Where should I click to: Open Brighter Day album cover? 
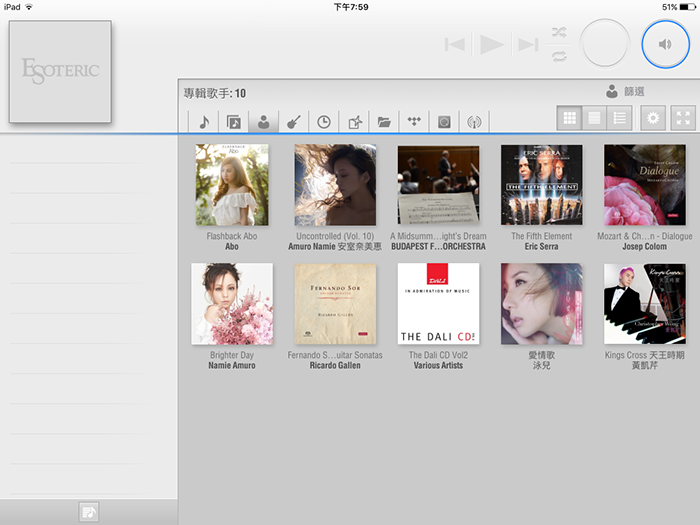232,304
